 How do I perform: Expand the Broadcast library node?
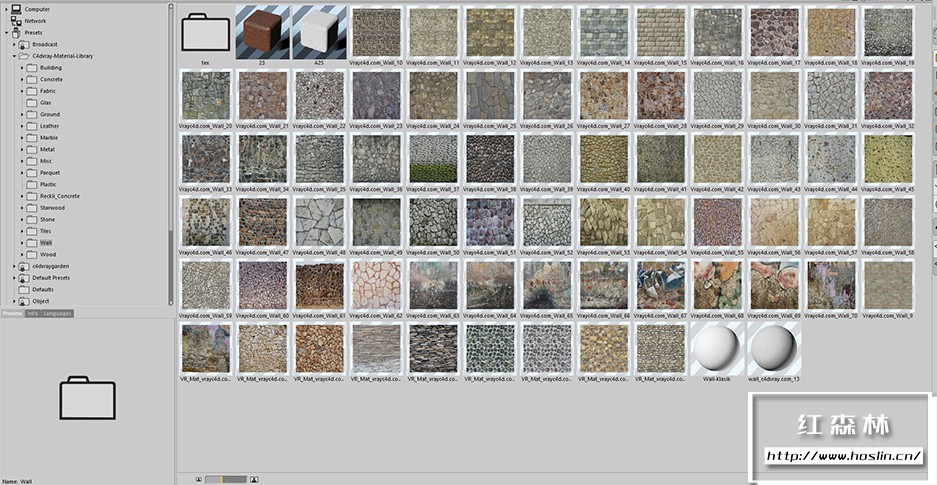(x=14, y=44)
